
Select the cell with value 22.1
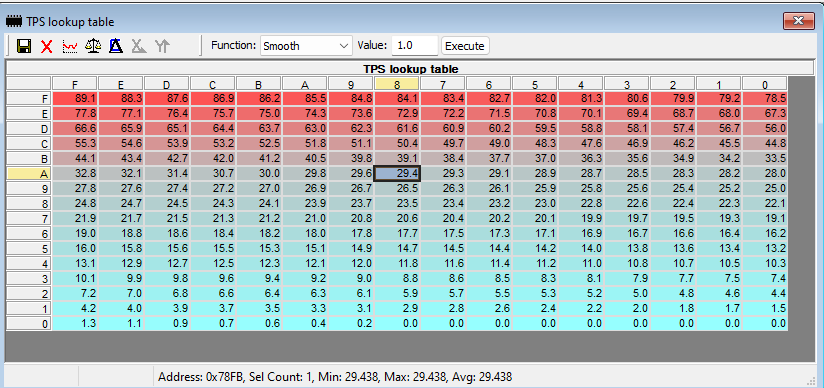point(765,203)
